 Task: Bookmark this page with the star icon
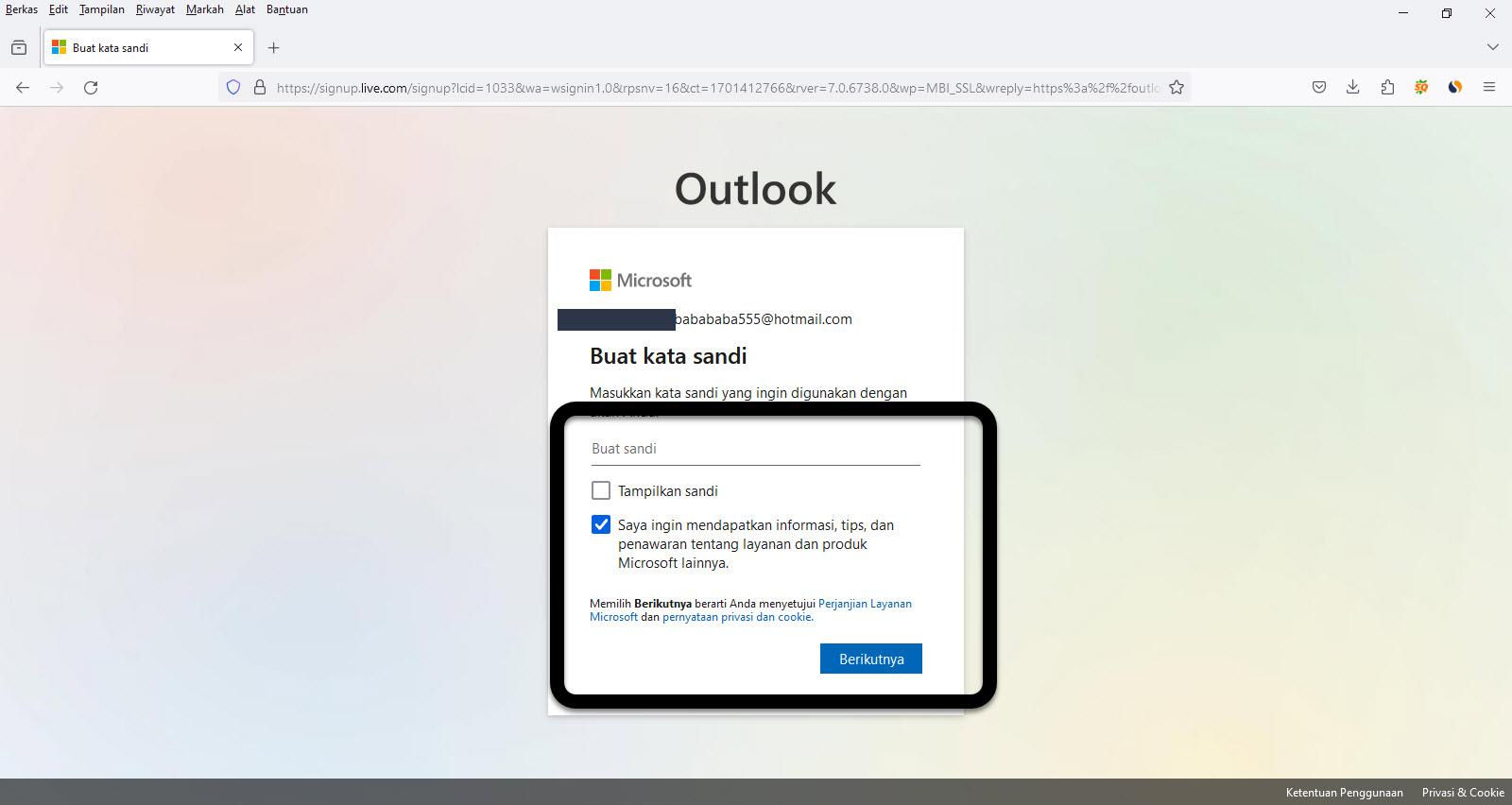[x=1177, y=88]
